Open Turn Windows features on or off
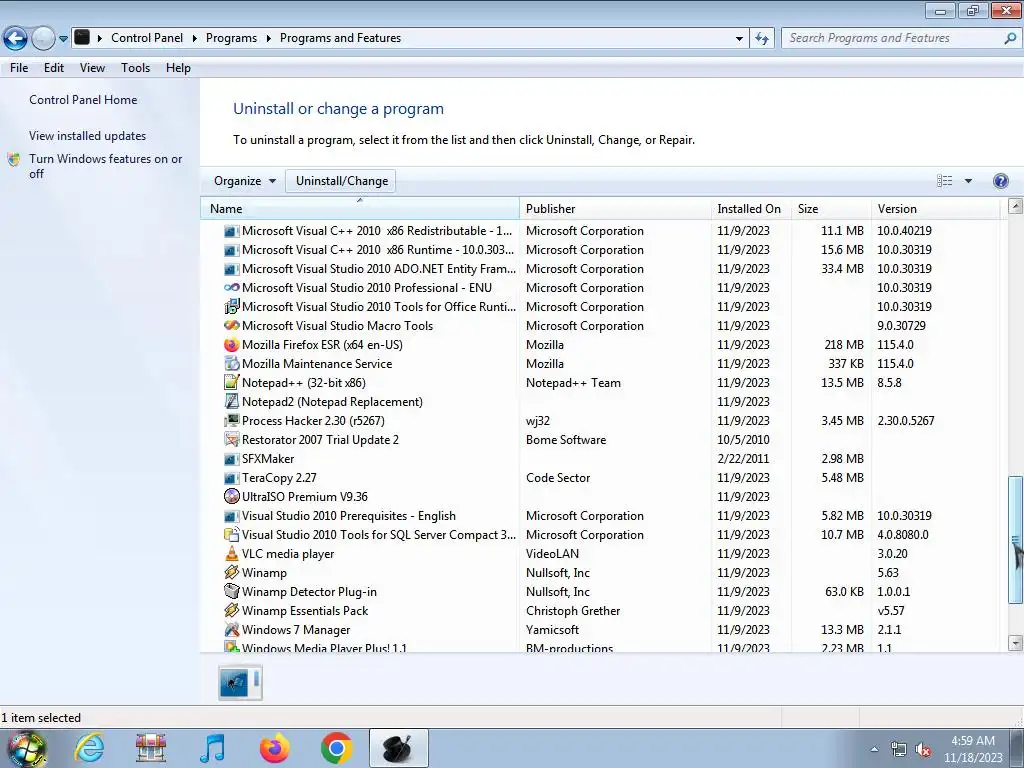This screenshot has height=768, width=1024. (105, 166)
